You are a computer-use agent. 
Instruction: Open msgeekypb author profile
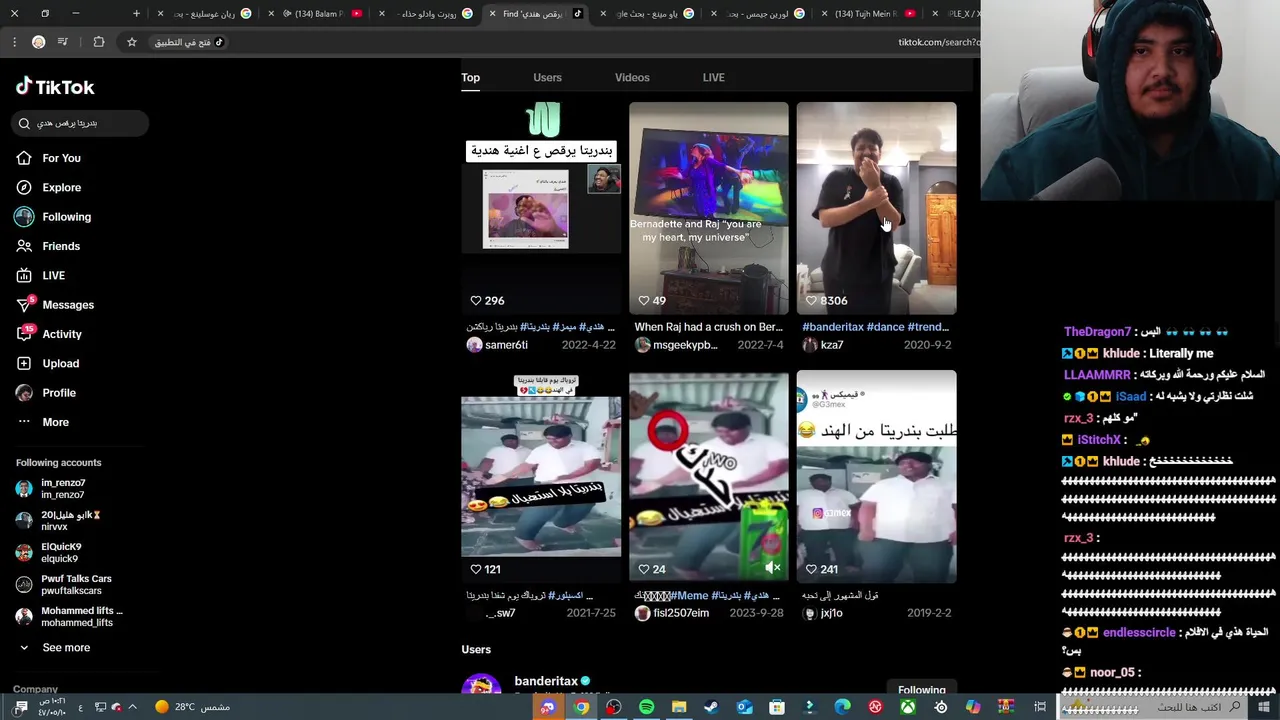[676, 345]
